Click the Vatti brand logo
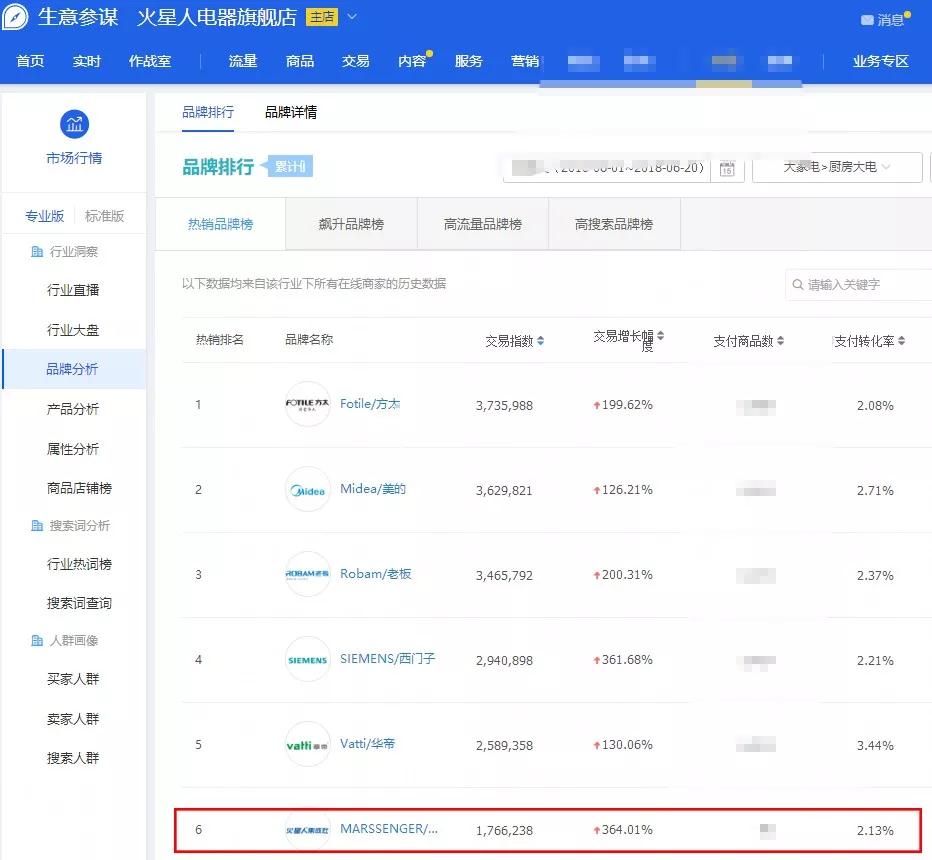This screenshot has width=932, height=860. point(307,744)
